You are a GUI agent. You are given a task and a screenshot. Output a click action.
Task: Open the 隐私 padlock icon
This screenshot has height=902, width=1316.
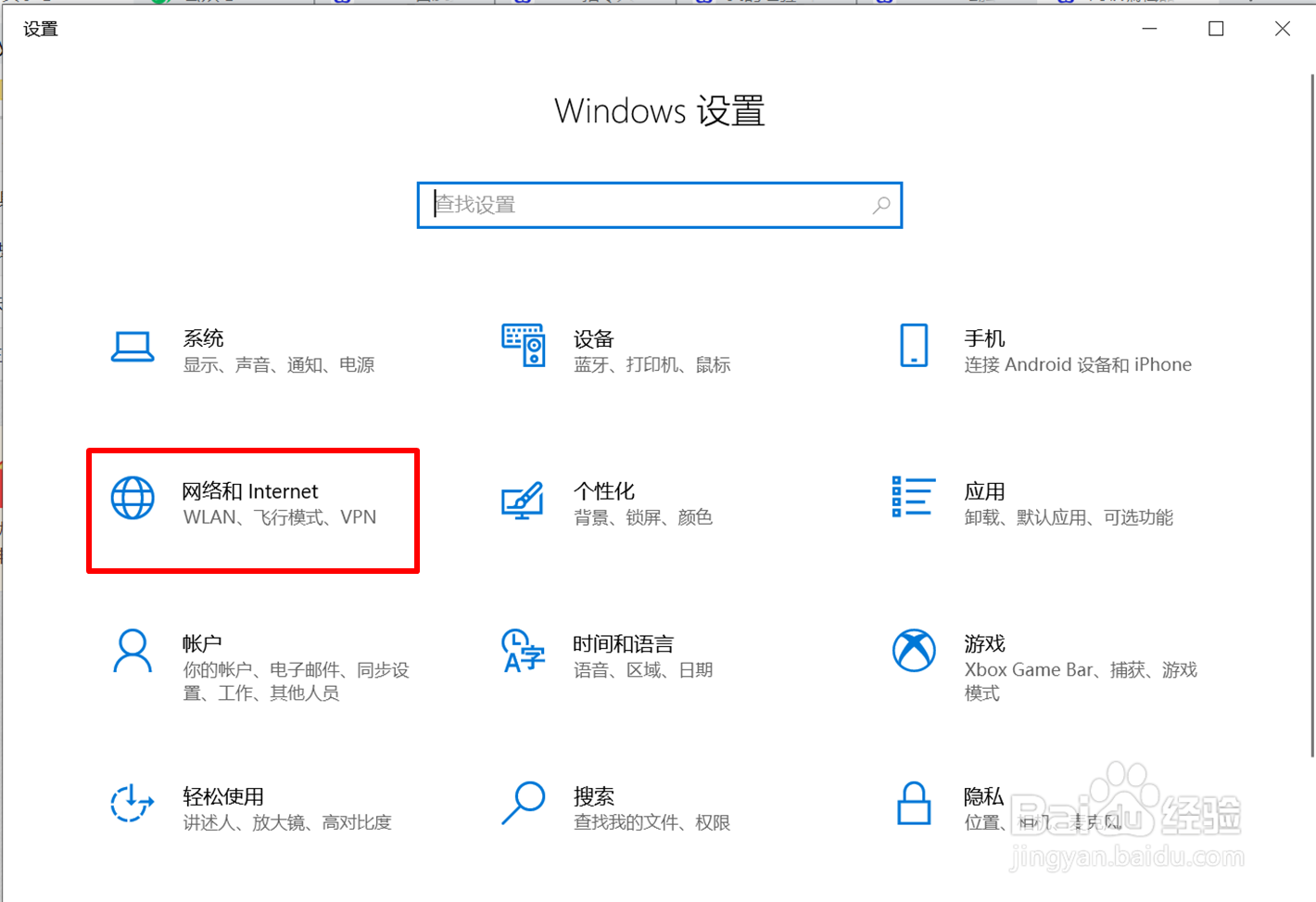(914, 803)
